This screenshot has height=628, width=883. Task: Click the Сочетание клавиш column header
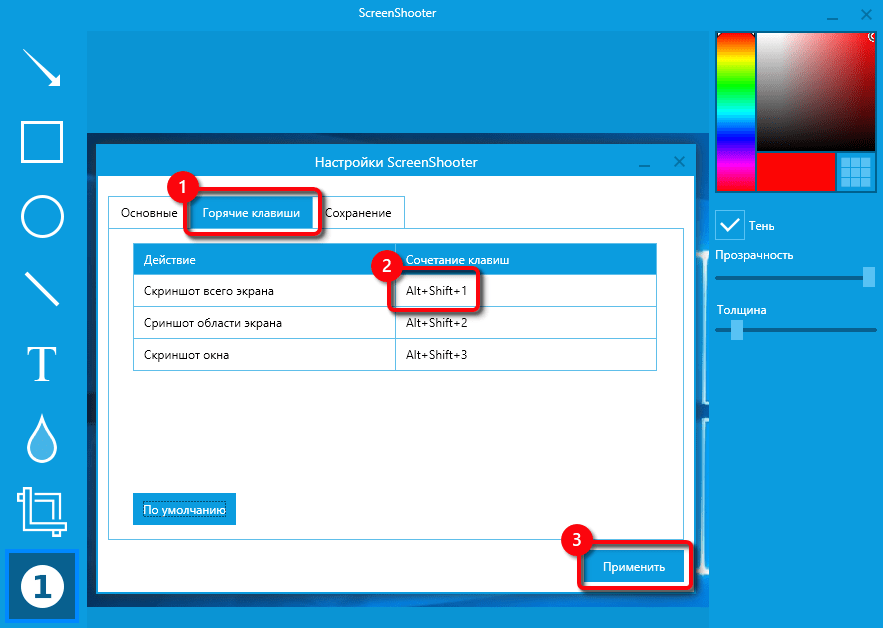pos(526,260)
